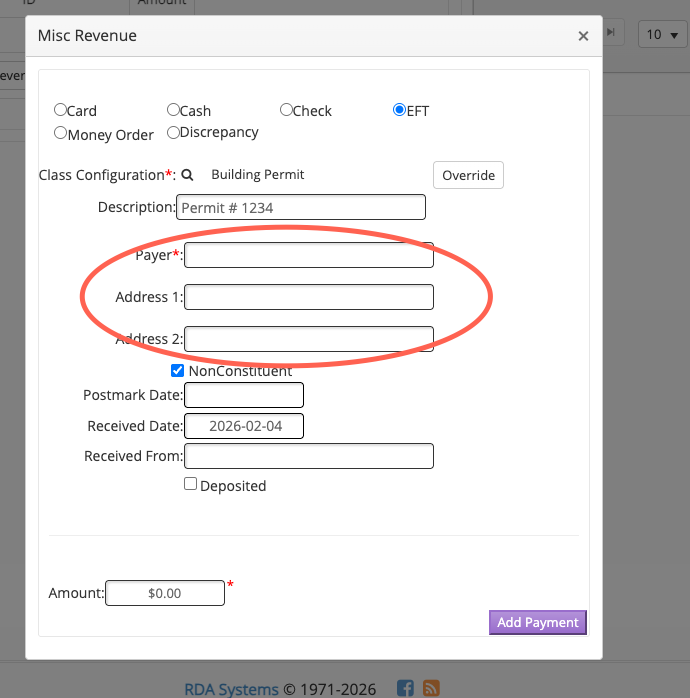Click the Amount field showing $0.00
This screenshot has height=698, width=690.
point(165,593)
